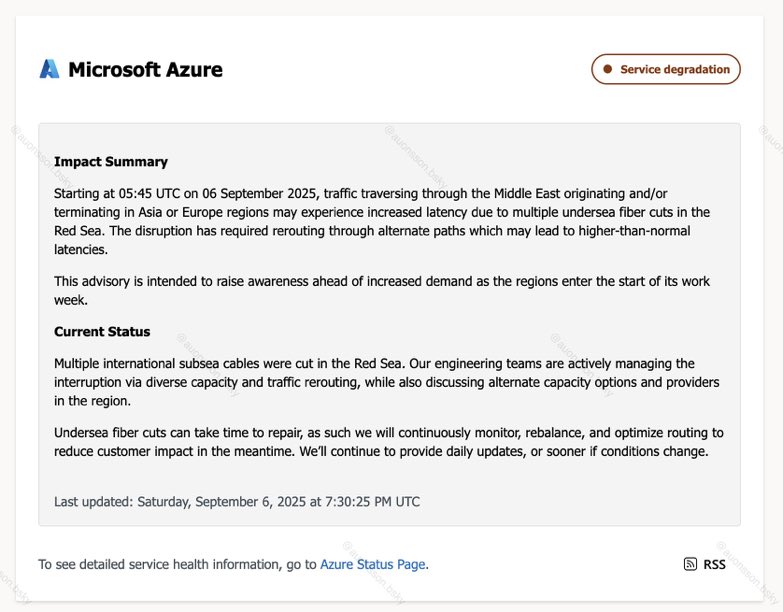Click the paragraph starting 'Undersea fiber cuts can take'
Screen dimensions: 783x612
(x=389, y=442)
